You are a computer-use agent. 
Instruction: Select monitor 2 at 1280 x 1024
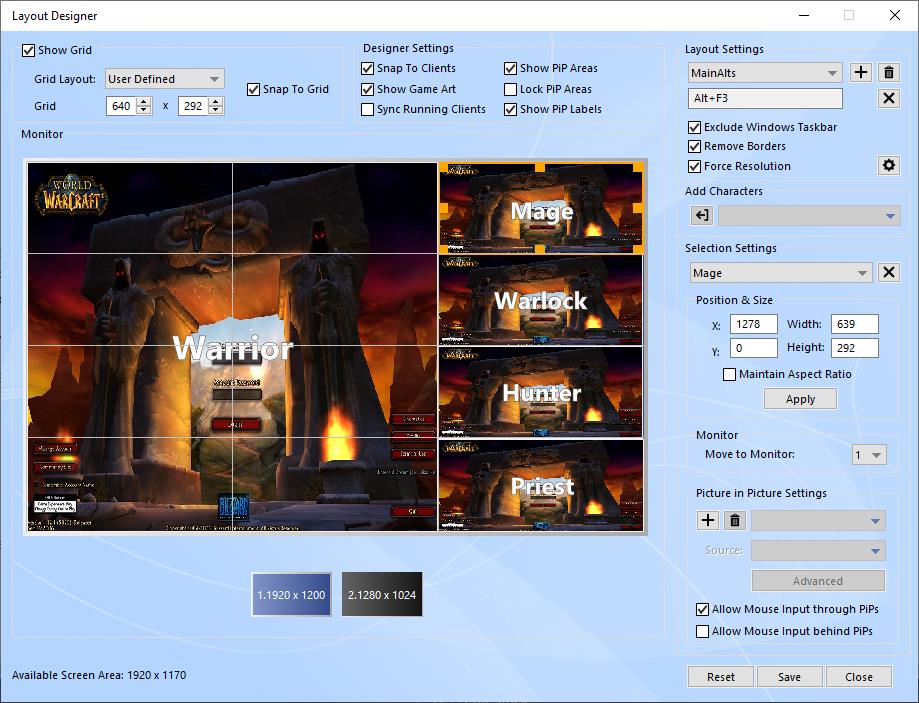coord(382,595)
